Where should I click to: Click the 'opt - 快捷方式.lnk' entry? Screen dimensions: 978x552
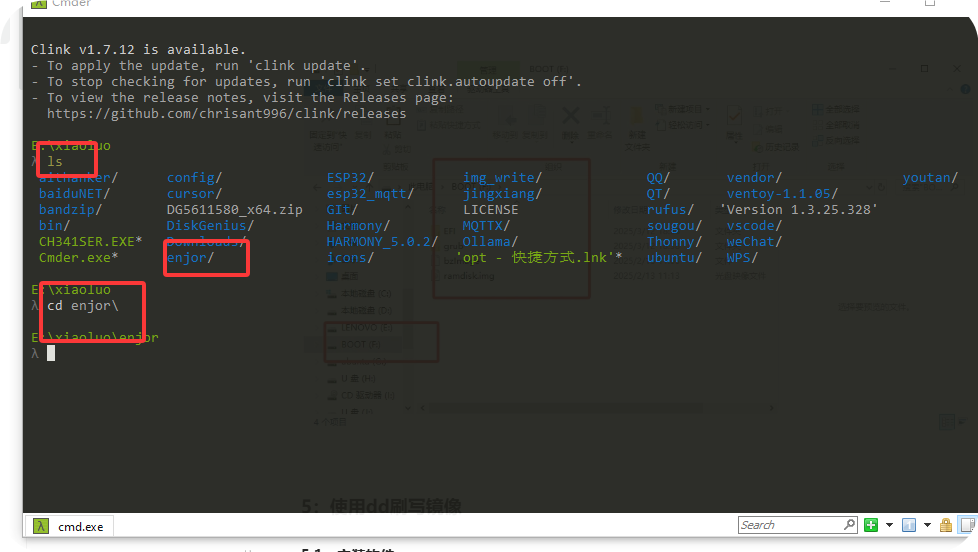coord(539,258)
